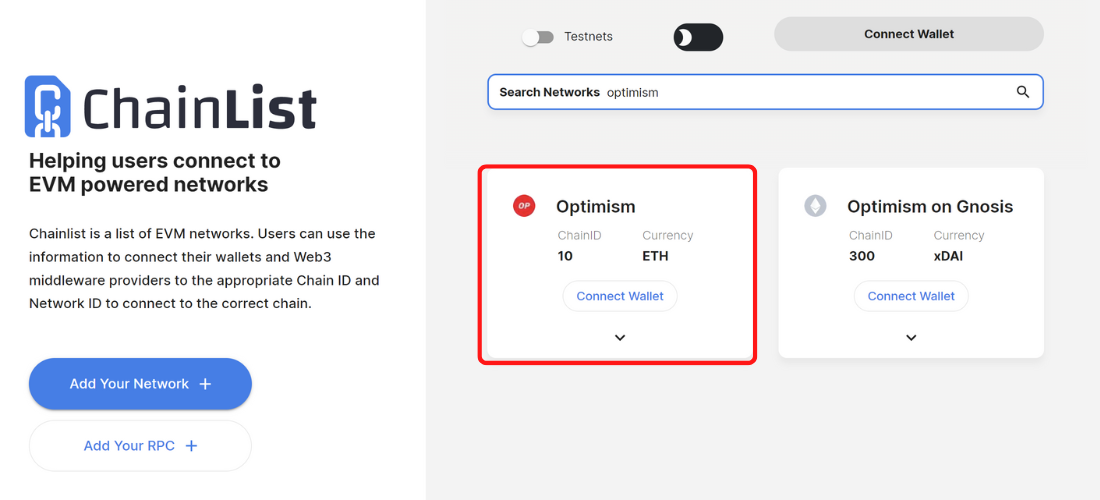Click the magnifying glass search icon
Viewport: 1100px width, 500px height.
[1022, 92]
